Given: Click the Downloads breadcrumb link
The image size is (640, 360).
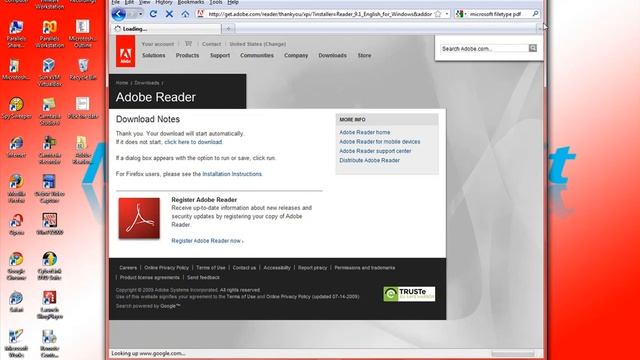Looking at the screenshot, I should tap(147, 83).
